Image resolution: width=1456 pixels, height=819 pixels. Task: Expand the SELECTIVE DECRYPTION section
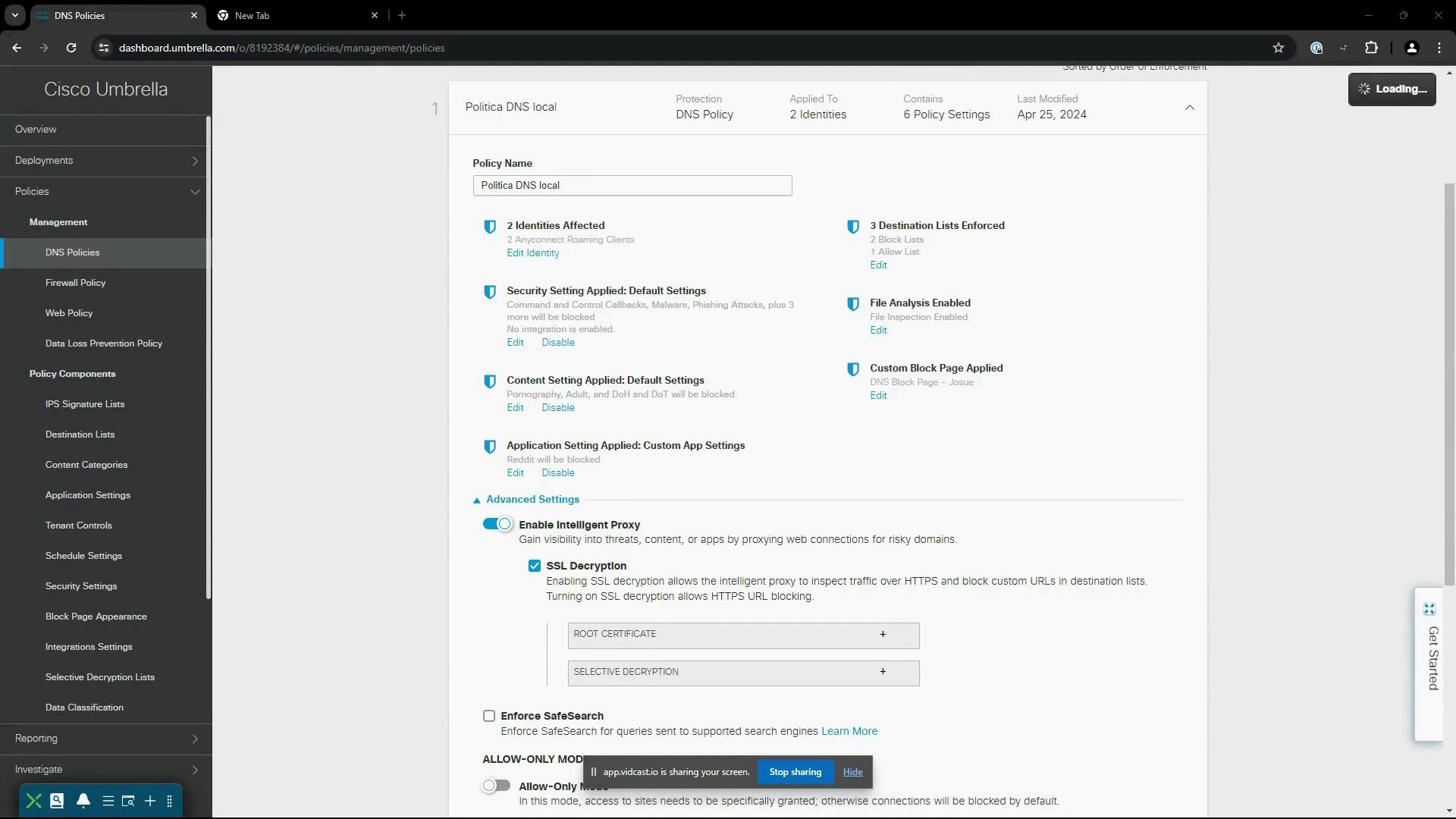pyautogui.click(x=743, y=673)
